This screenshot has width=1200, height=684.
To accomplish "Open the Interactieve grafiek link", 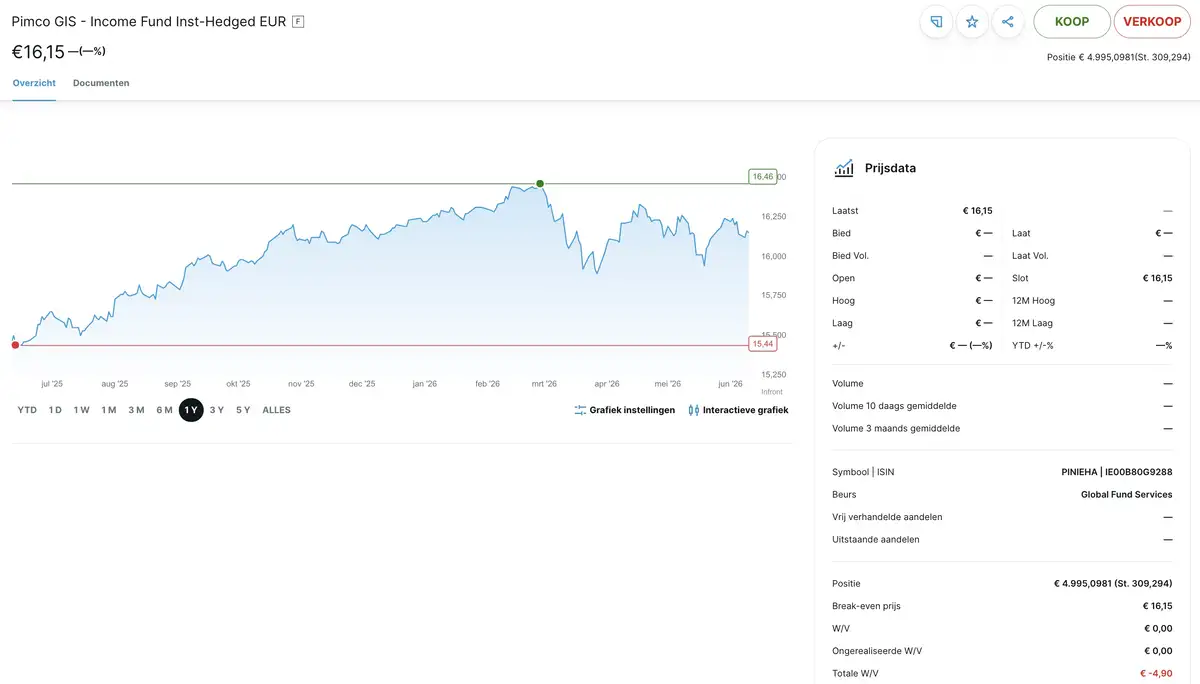I will click(739, 410).
